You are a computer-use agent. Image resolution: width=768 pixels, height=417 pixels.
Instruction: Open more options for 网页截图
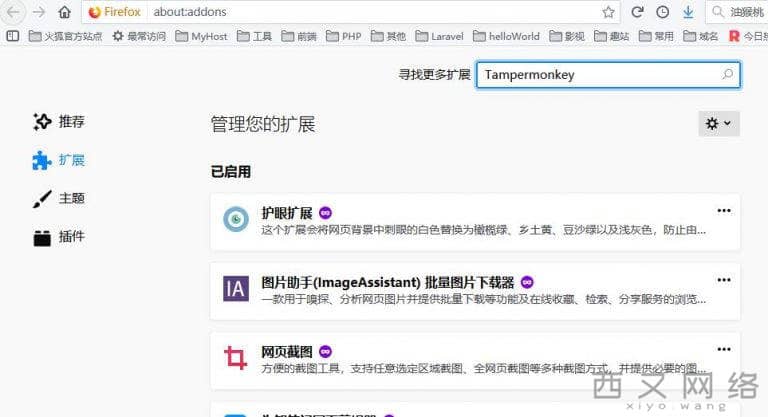click(x=724, y=350)
